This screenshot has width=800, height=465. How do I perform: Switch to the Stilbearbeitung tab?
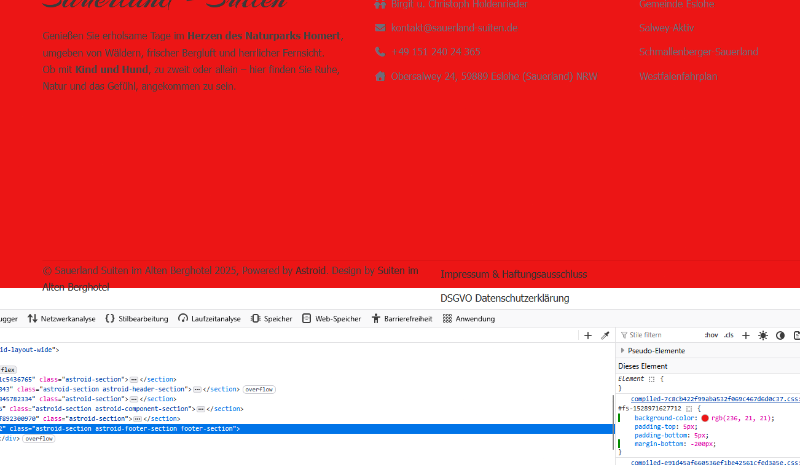coord(136,319)
